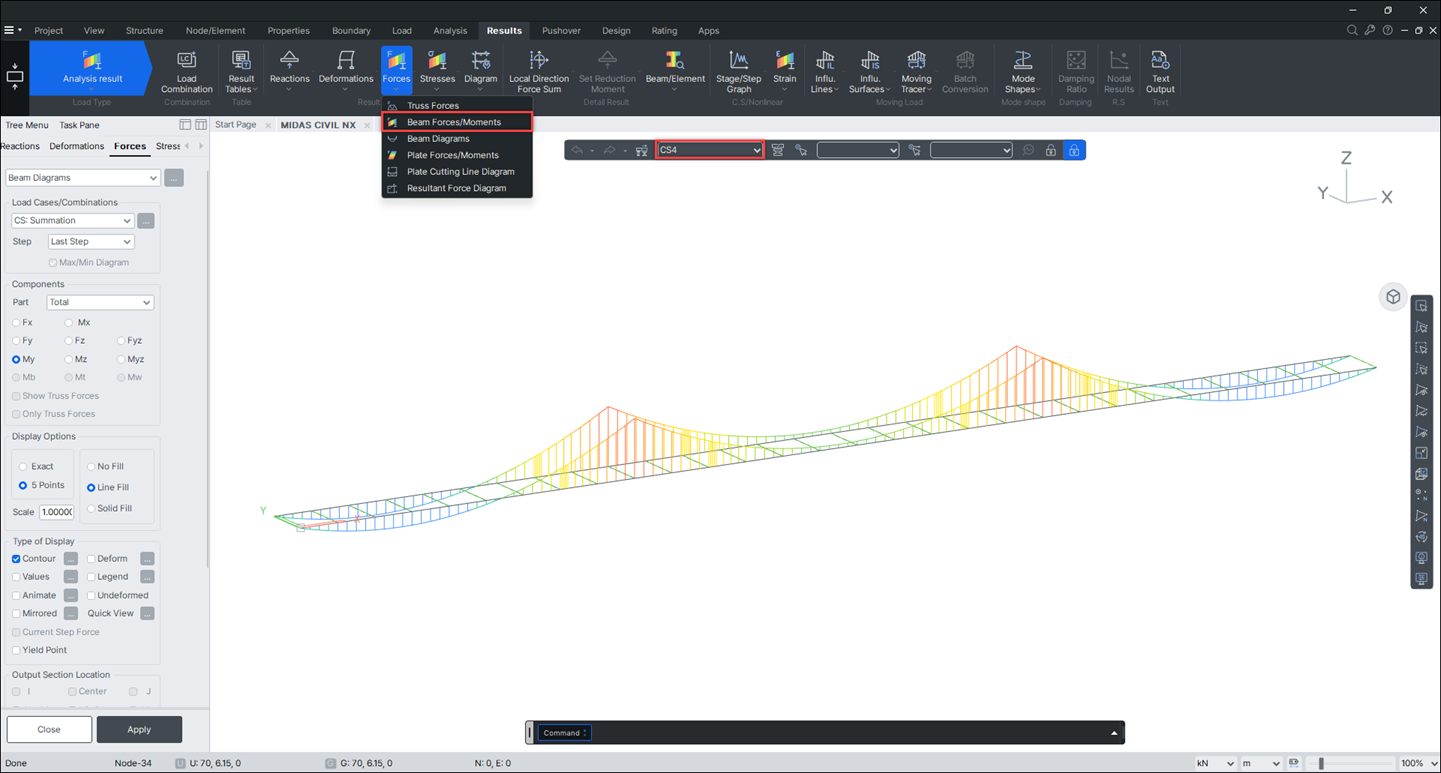The width and height of the screenshot is (1441, 773).
Task: Open the Influence Surfaces menu
Action: point(869,71)
